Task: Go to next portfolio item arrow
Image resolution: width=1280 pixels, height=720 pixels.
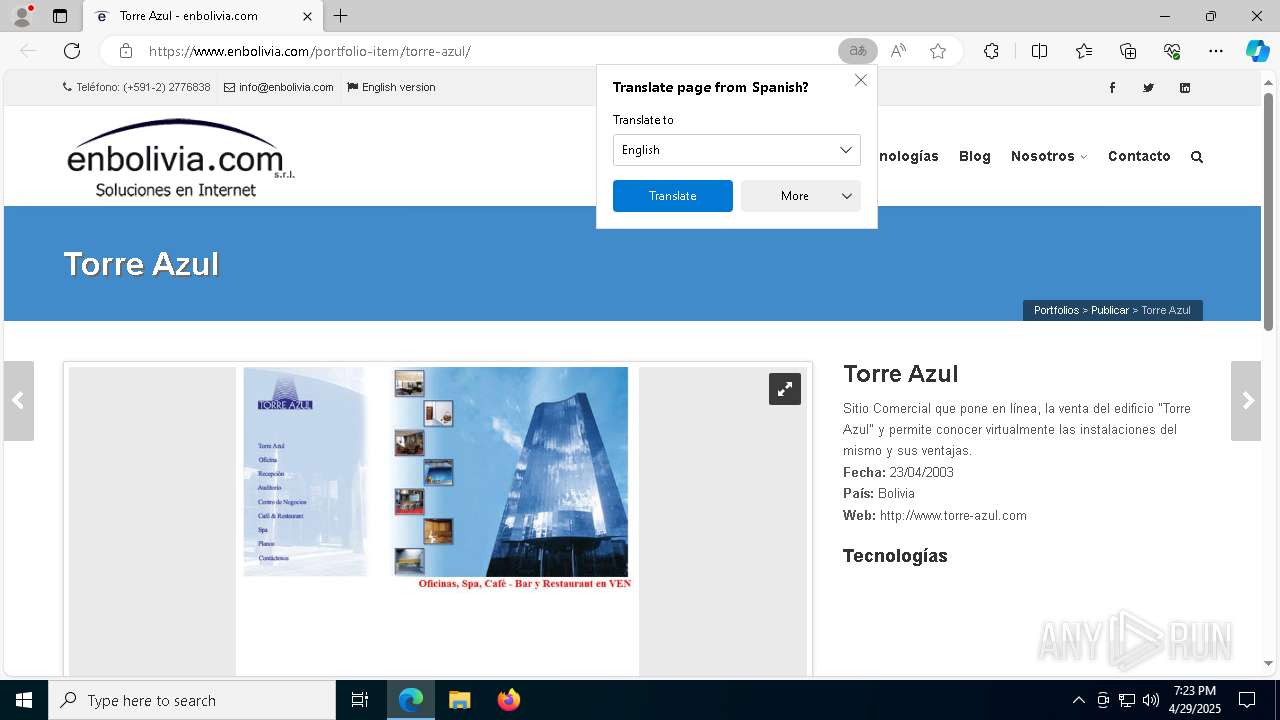Action: [1246, 401]
